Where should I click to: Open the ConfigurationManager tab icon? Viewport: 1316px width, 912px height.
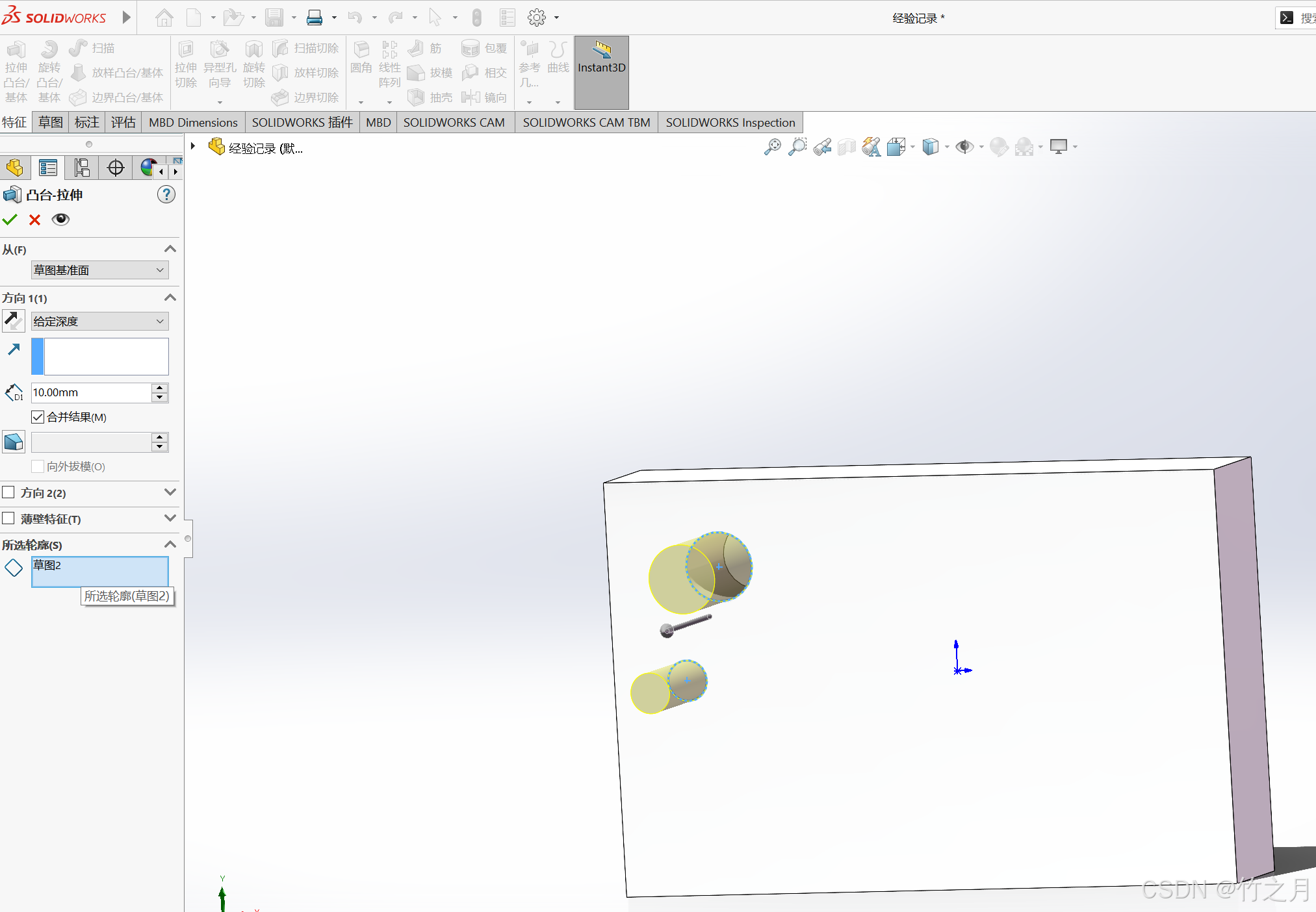click(82, 168)
